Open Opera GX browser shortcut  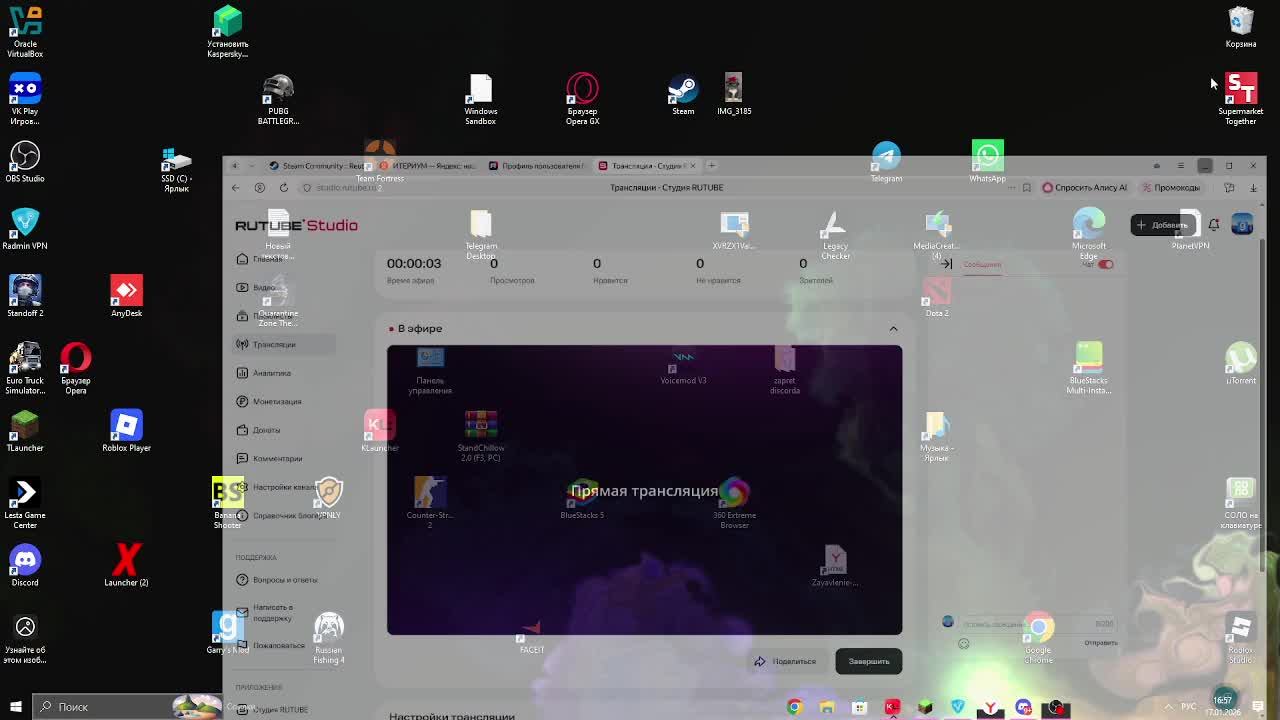582,99
